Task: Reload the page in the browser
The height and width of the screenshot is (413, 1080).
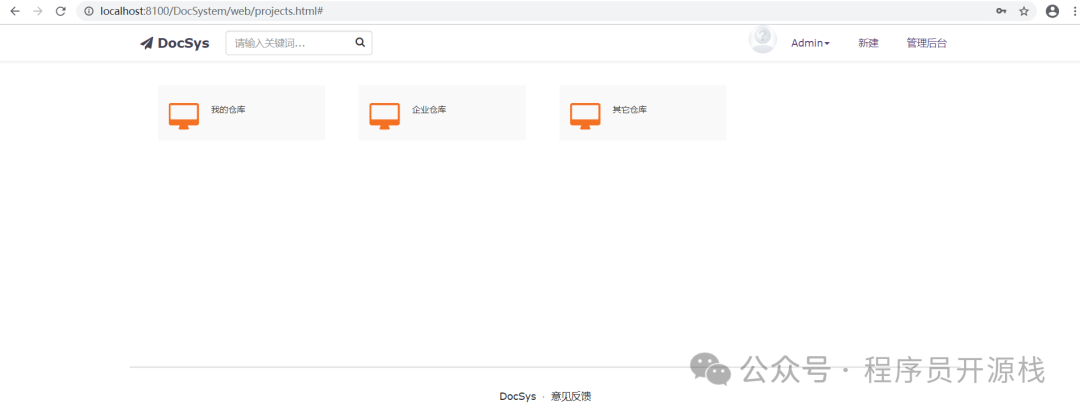Action: [x=61, y=11]
